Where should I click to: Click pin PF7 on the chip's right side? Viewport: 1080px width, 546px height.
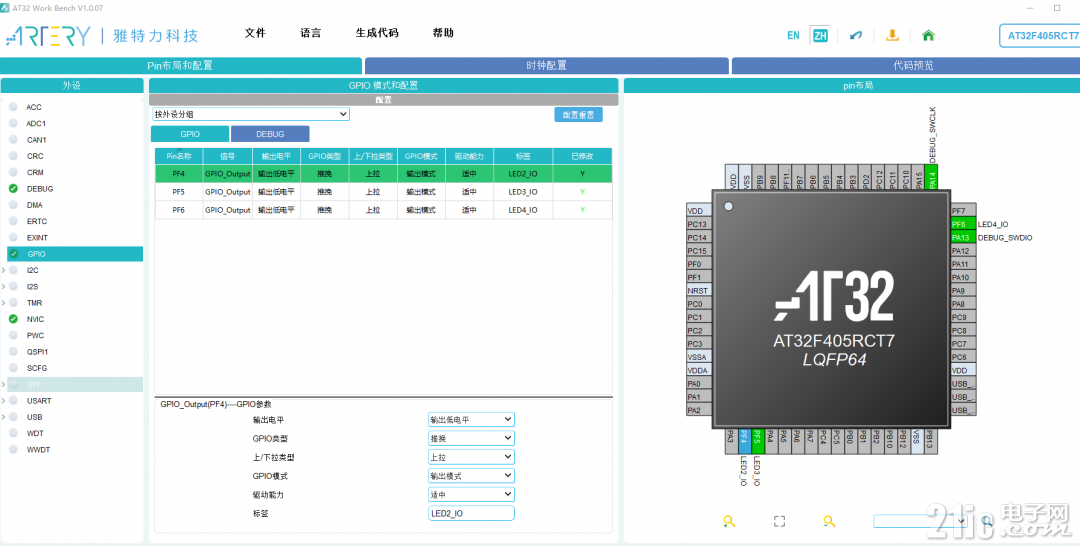[x=963, y=211]
